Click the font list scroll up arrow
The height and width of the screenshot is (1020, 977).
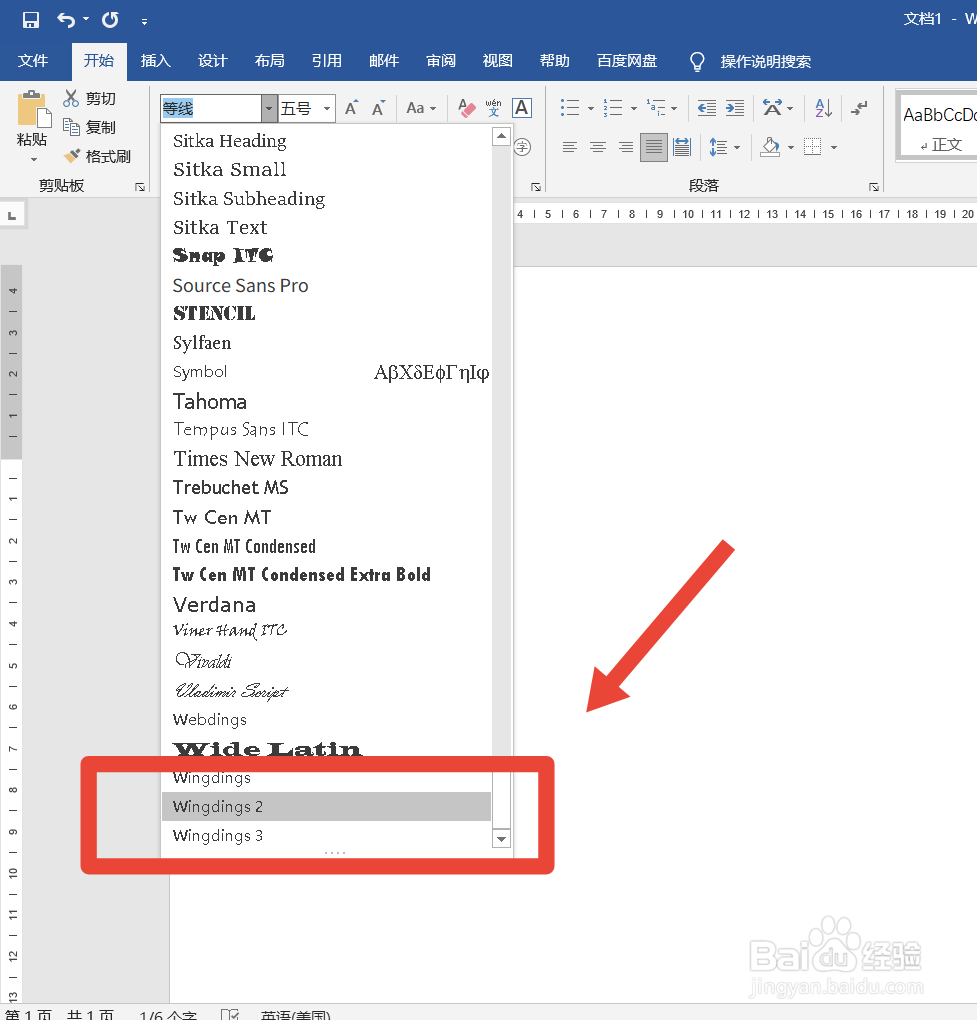pos(501,136)
